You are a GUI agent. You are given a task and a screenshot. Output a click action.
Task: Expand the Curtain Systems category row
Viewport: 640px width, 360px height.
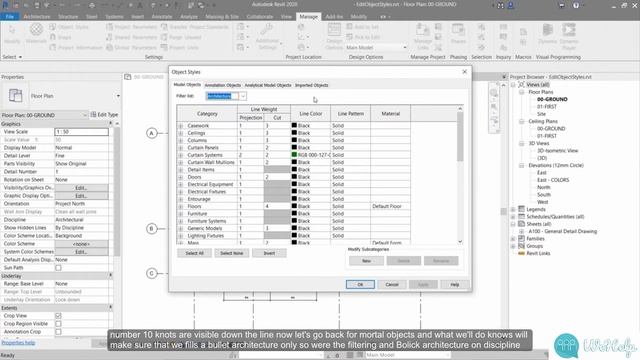coord(181,156)
